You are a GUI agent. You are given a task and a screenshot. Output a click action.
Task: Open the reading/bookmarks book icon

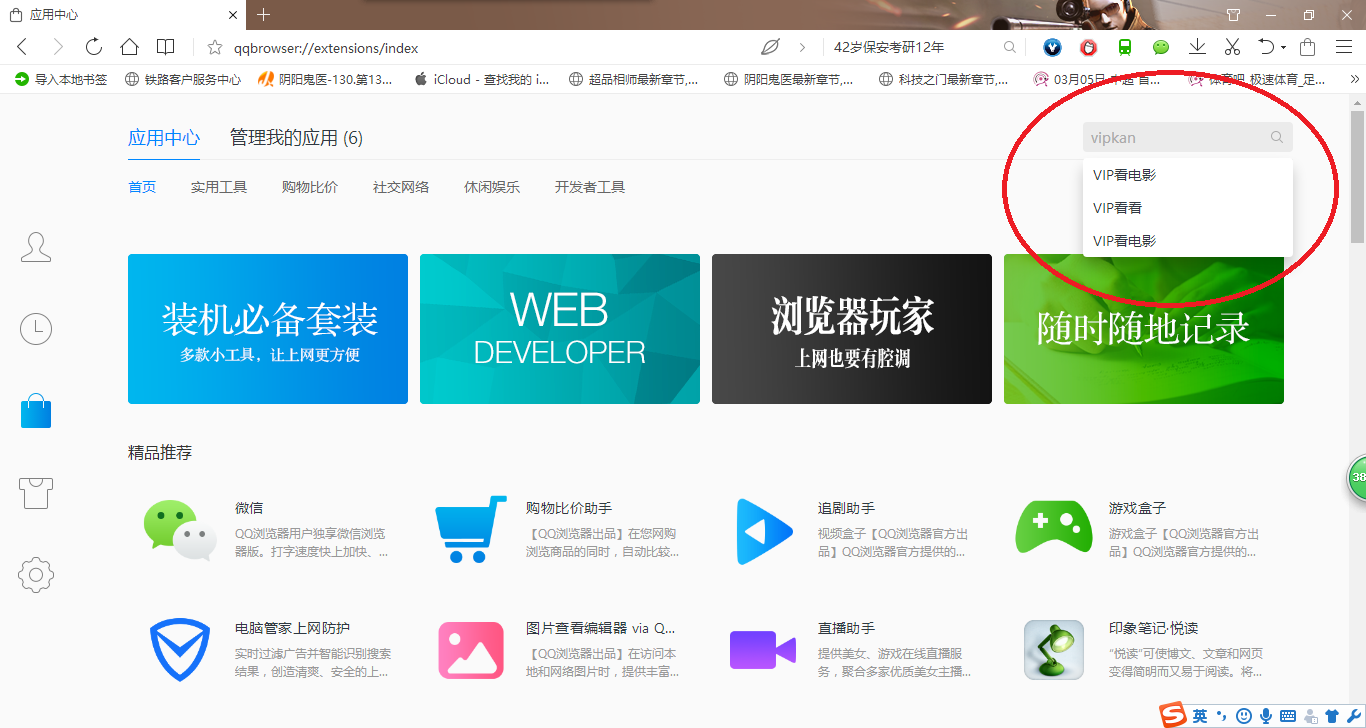(166, 47)
